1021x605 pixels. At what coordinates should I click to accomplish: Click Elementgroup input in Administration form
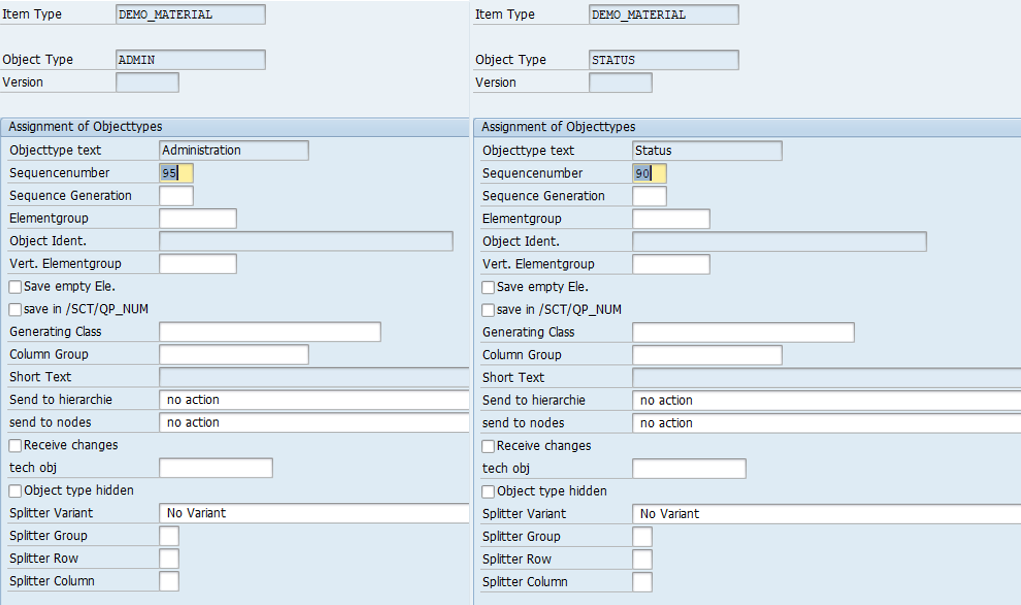pos(197,218)
